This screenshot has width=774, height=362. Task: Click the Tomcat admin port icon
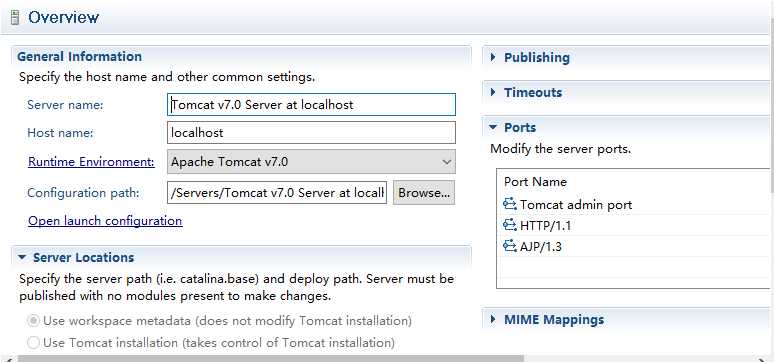[x=509, y=204]
